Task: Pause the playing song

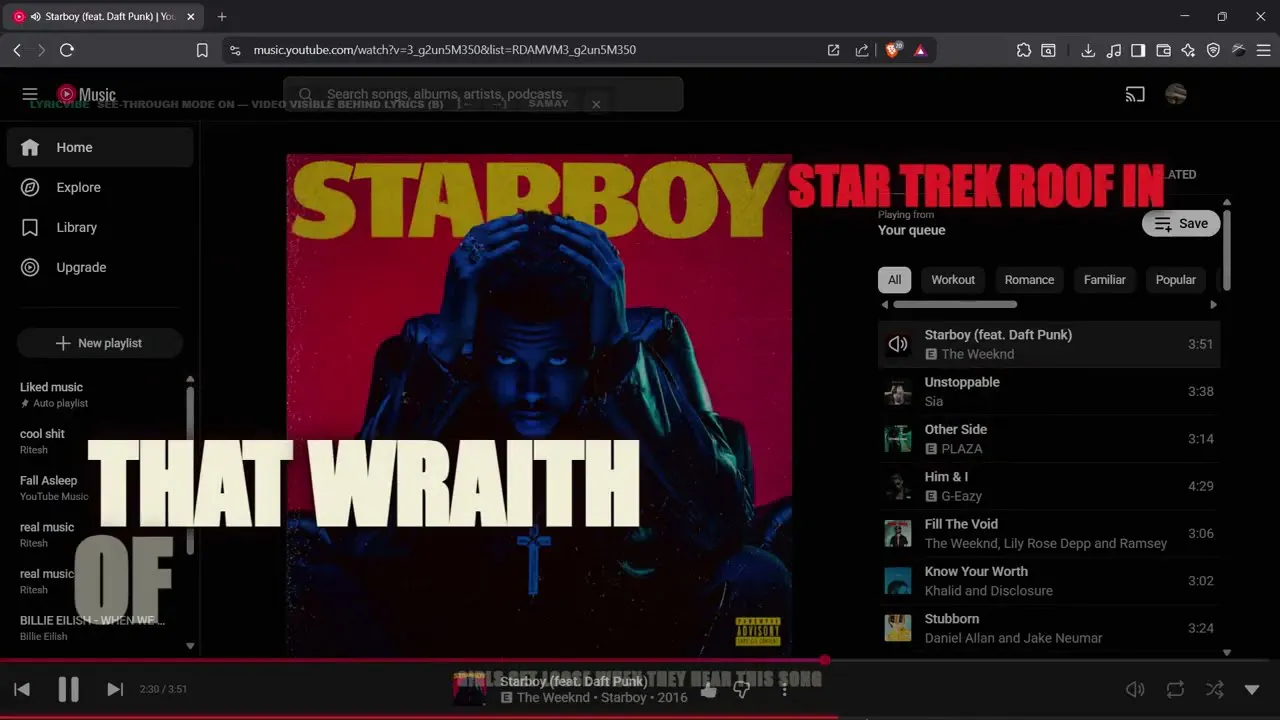Action: click(68, 689)
